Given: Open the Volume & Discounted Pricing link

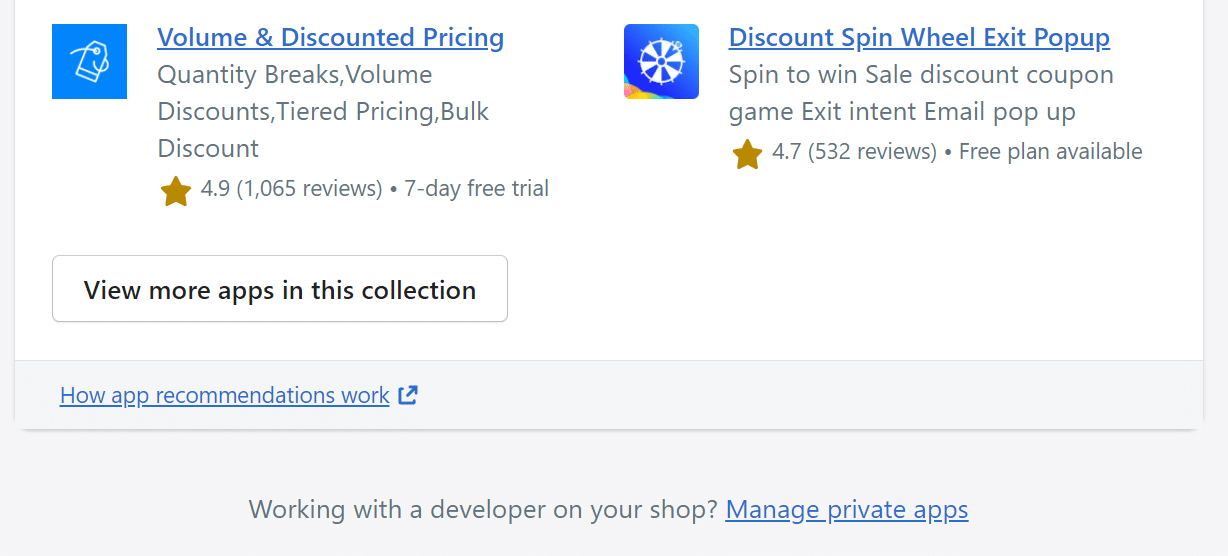Looking at the screenshot, I should click(330, 38).
